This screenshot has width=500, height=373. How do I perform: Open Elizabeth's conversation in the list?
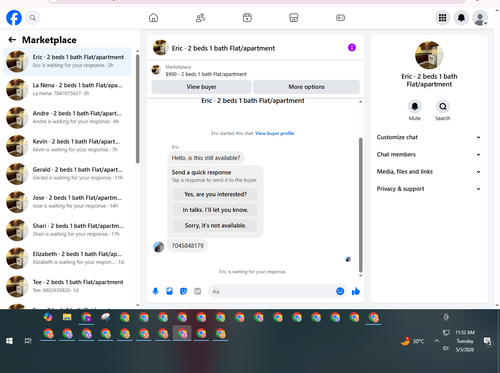tap(67, 258)
